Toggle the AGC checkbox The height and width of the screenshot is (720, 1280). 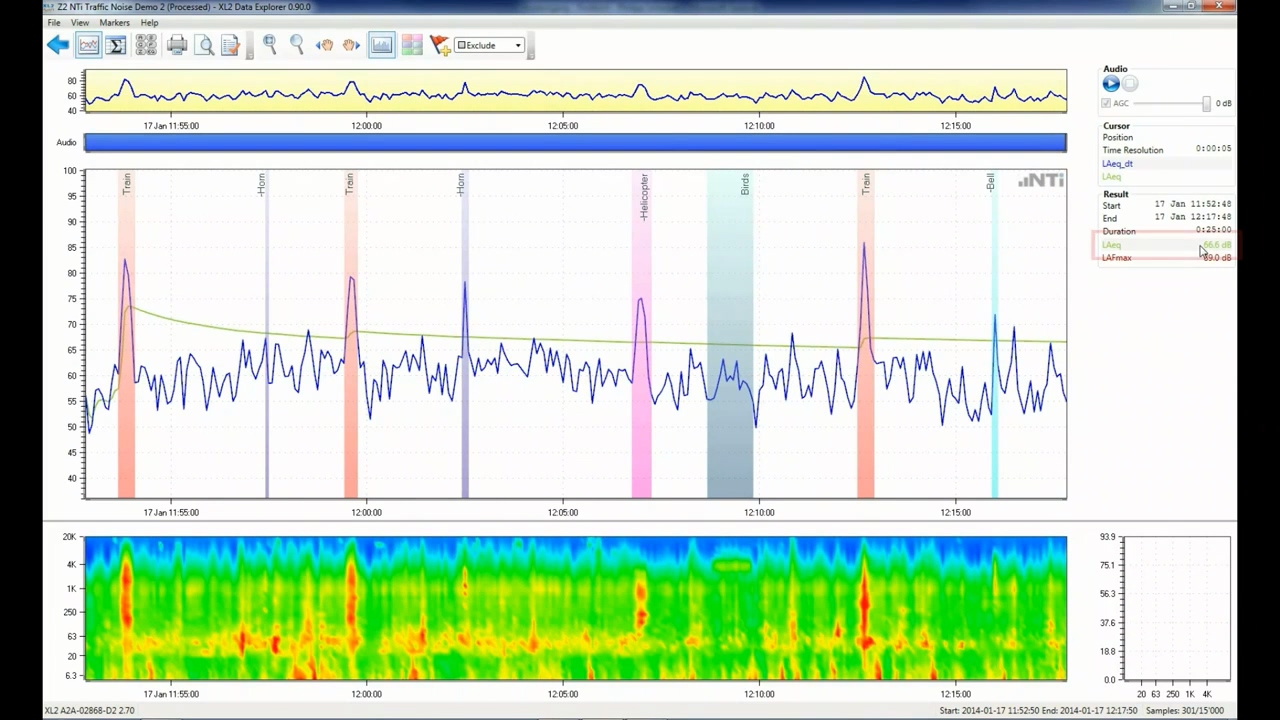click(x=1106, y=103)
